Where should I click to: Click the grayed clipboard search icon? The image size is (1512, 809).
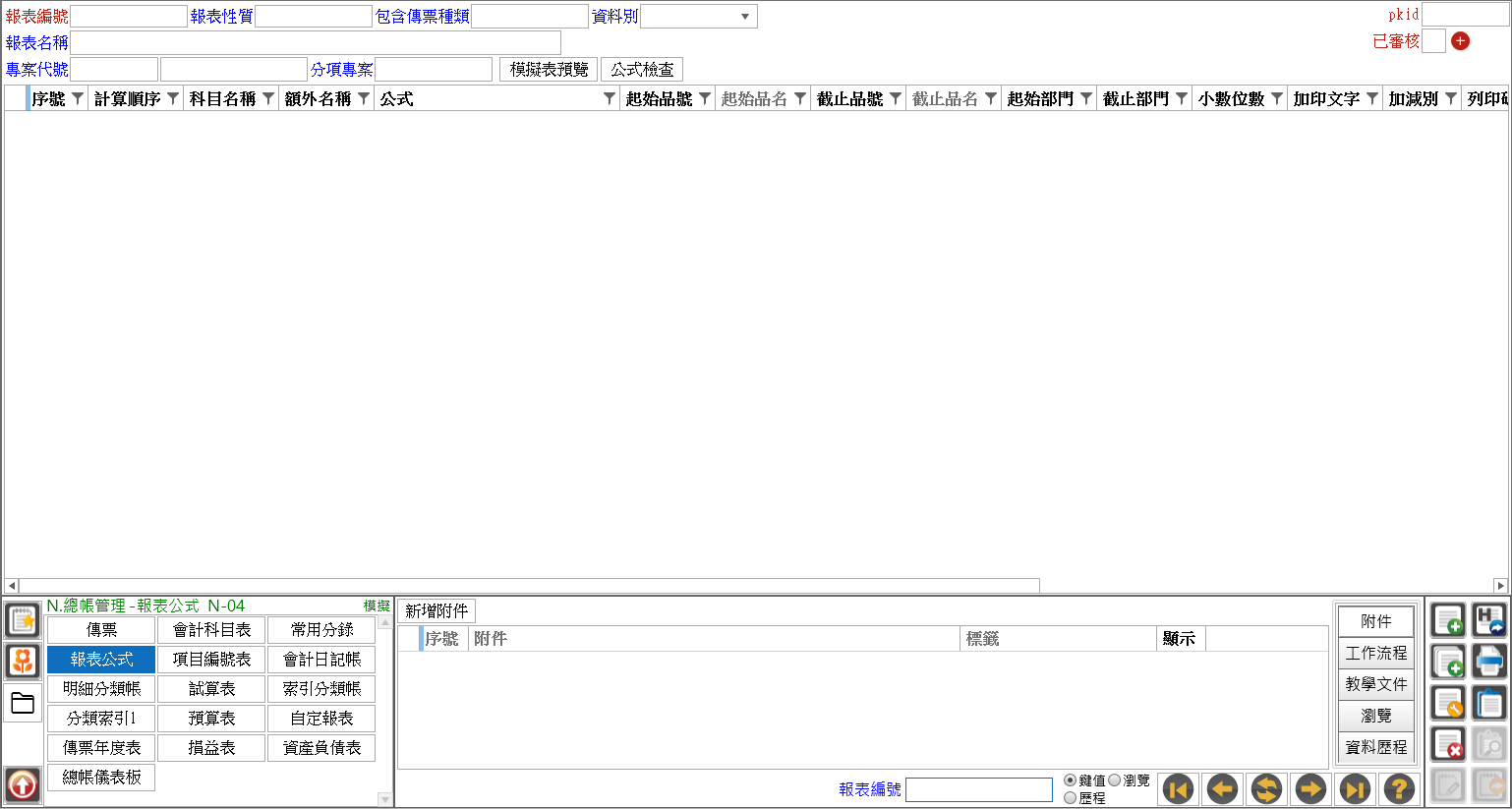1489,744
